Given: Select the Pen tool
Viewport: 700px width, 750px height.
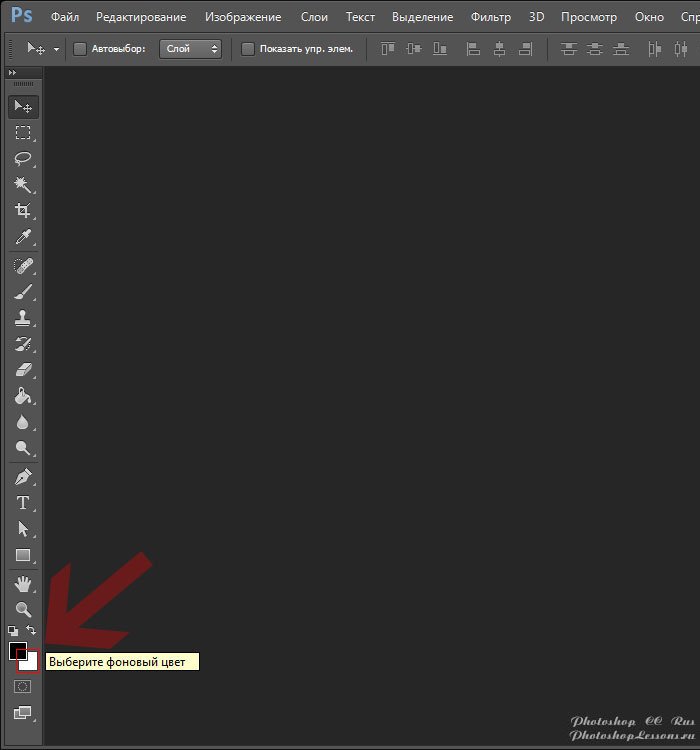Looking at the screenshot, I should pyautogui.click(x=23, y=477).
